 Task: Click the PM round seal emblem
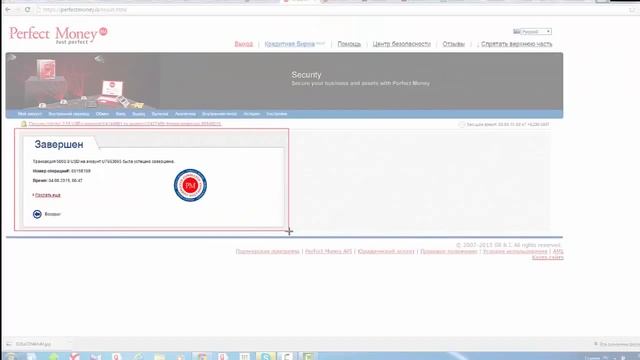point(190,185)
